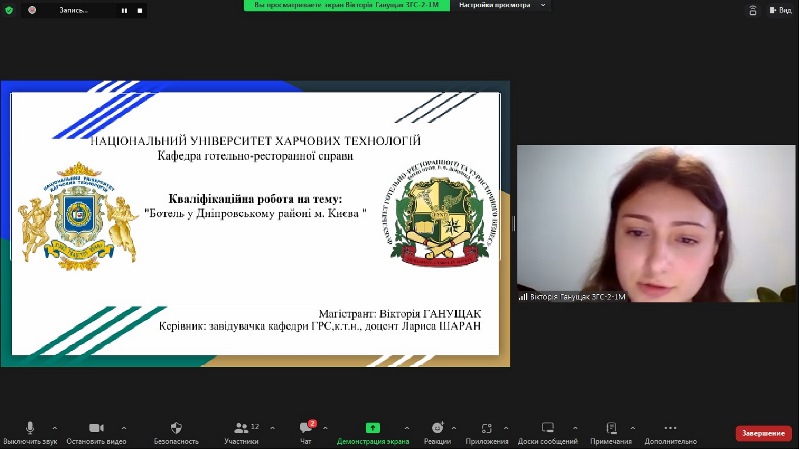Screen dimensions: 800x450
Task: Expand notes options arrow
Action: [x=633, y=428]
